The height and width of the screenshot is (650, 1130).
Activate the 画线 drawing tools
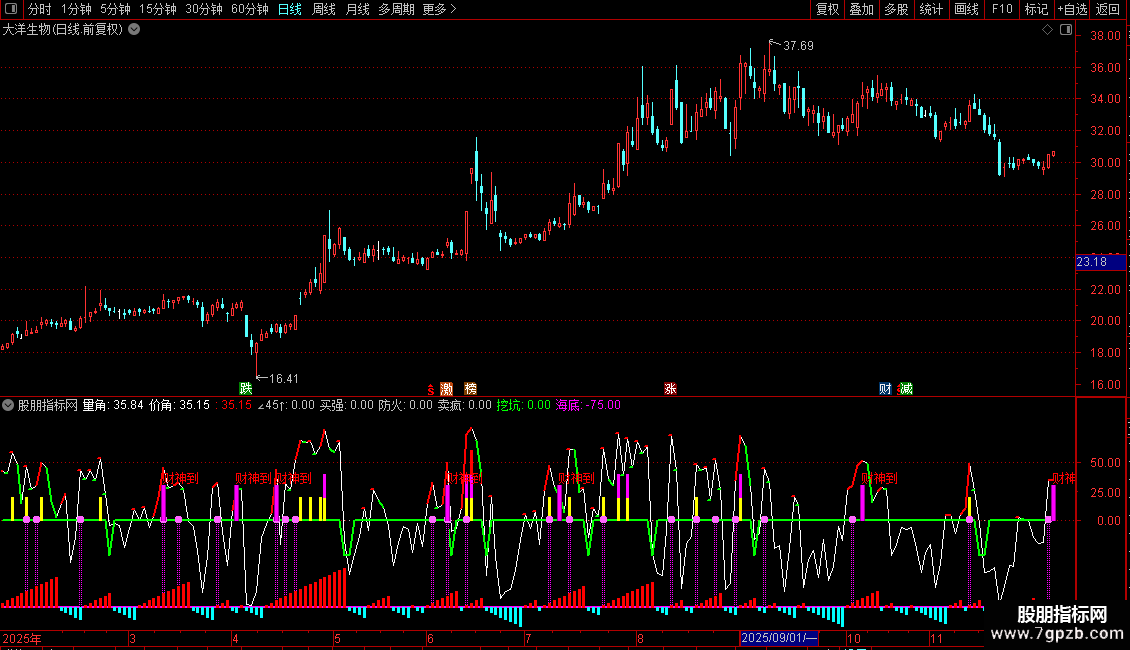[x=966, y=9]
